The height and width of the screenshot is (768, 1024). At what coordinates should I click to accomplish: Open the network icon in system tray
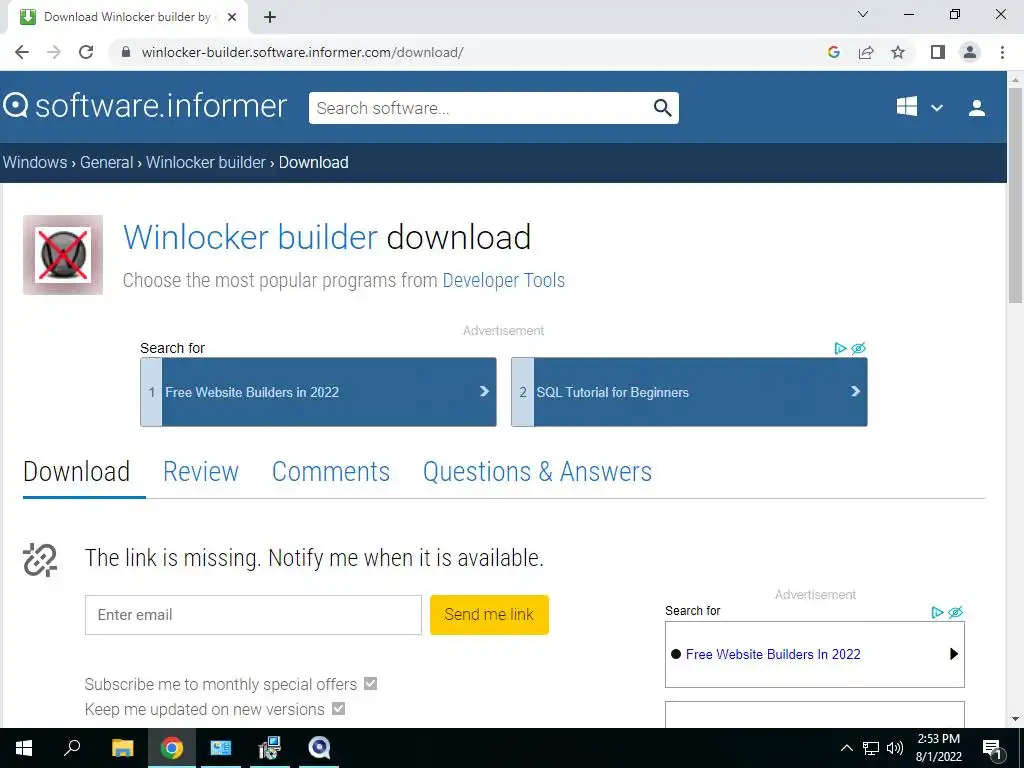(x=871, y=748)
